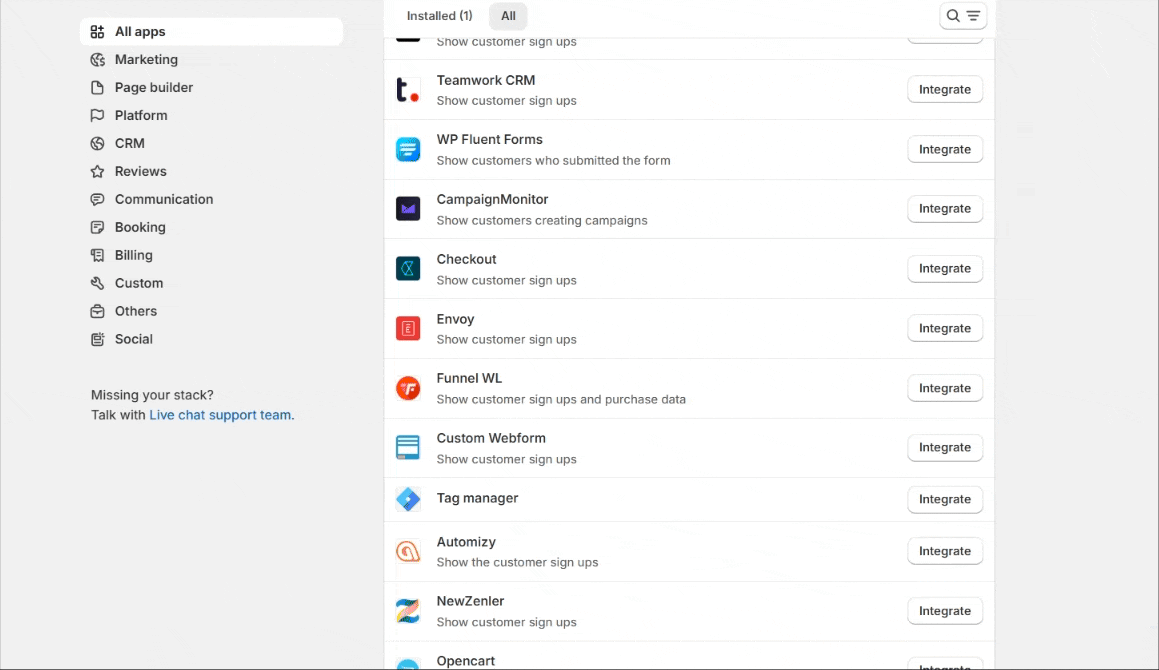Open the Live chat support team link
This screenshot has width=1159, height=670.
point(220,415)
